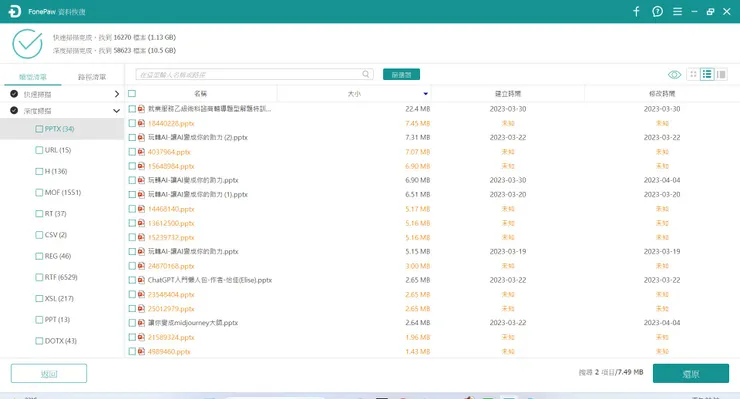The width and height of the screenshot is (740, 399).
Task: Click PowerPoint icon of 4989460.pptx
Action: (x=141, y=351)
